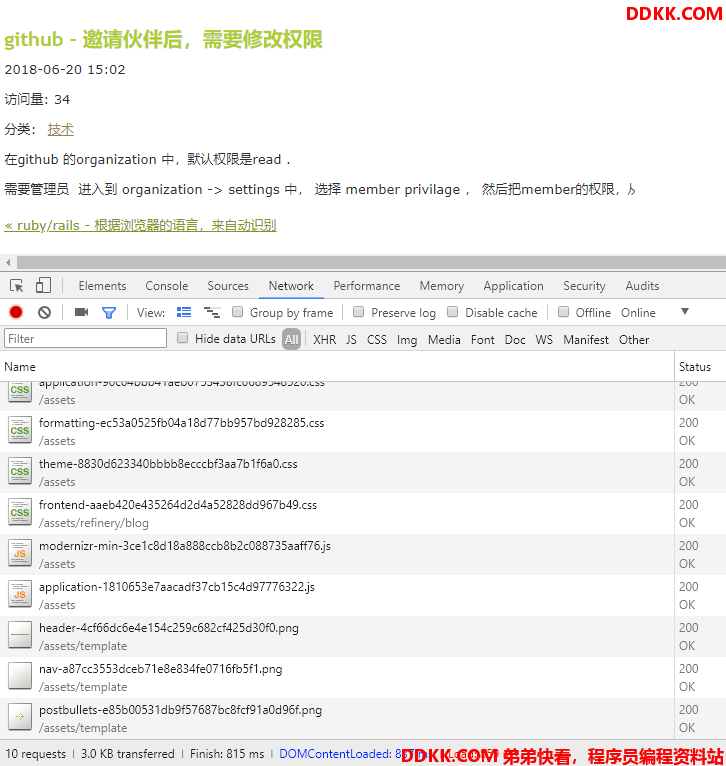Click the page horizontal scrollbar track
Viewport: 726px width, 766px height.
click(371, 262)
